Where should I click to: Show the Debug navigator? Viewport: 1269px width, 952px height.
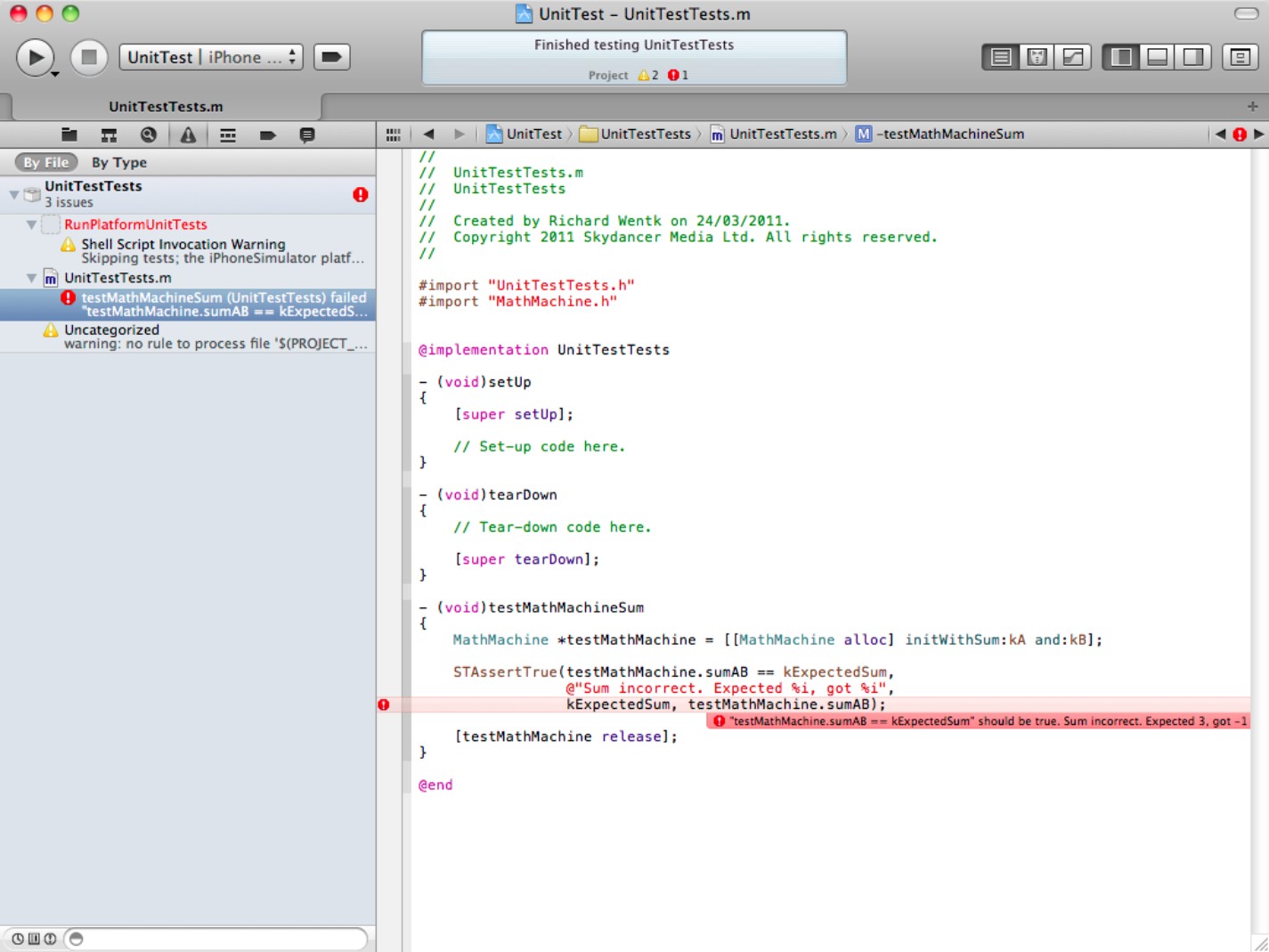pos(228,134)
